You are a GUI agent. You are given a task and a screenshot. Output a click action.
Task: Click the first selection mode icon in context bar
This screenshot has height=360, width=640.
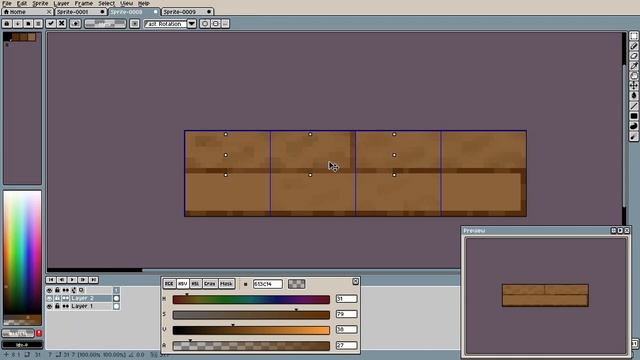pyautogui.click(x=7, y=24)
